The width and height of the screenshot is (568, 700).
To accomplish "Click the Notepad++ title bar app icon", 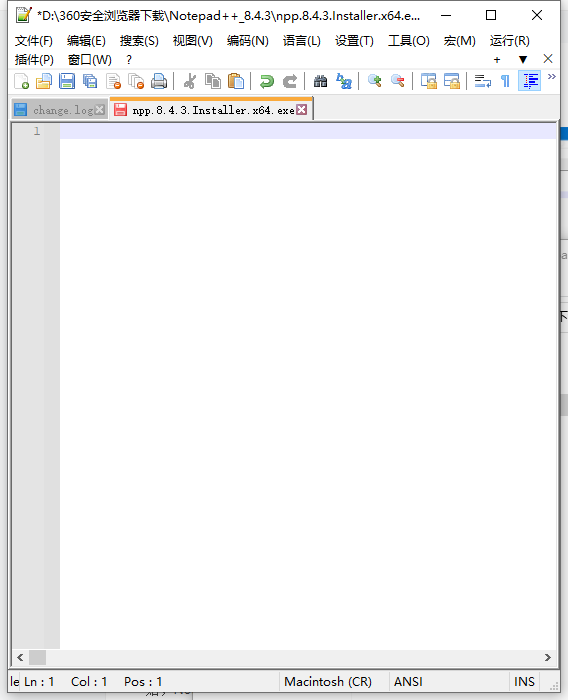I will coord(24,15).
